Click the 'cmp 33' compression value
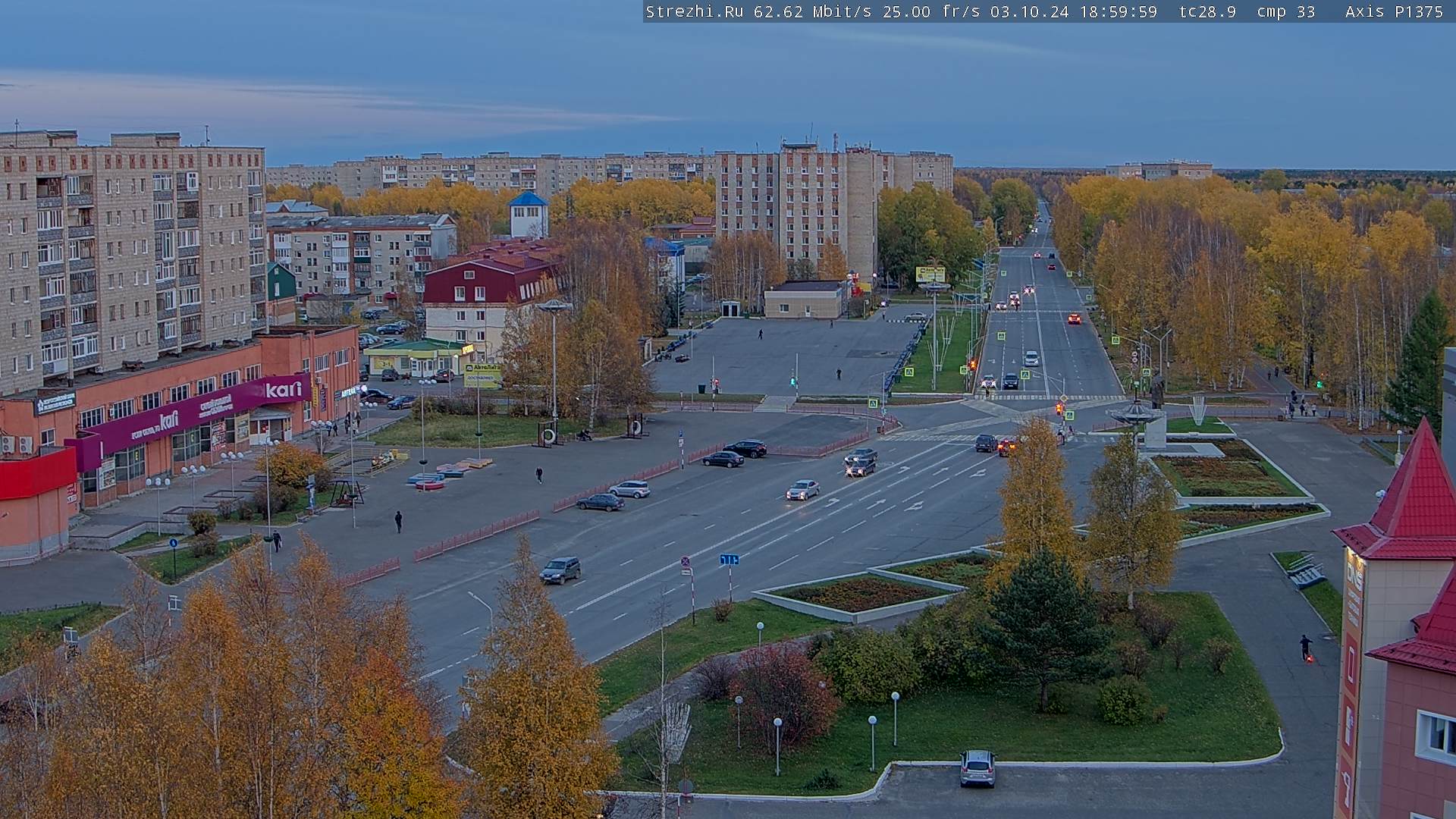The width and height of the screenshot is (1456, 819). (x=1285, y=11)
